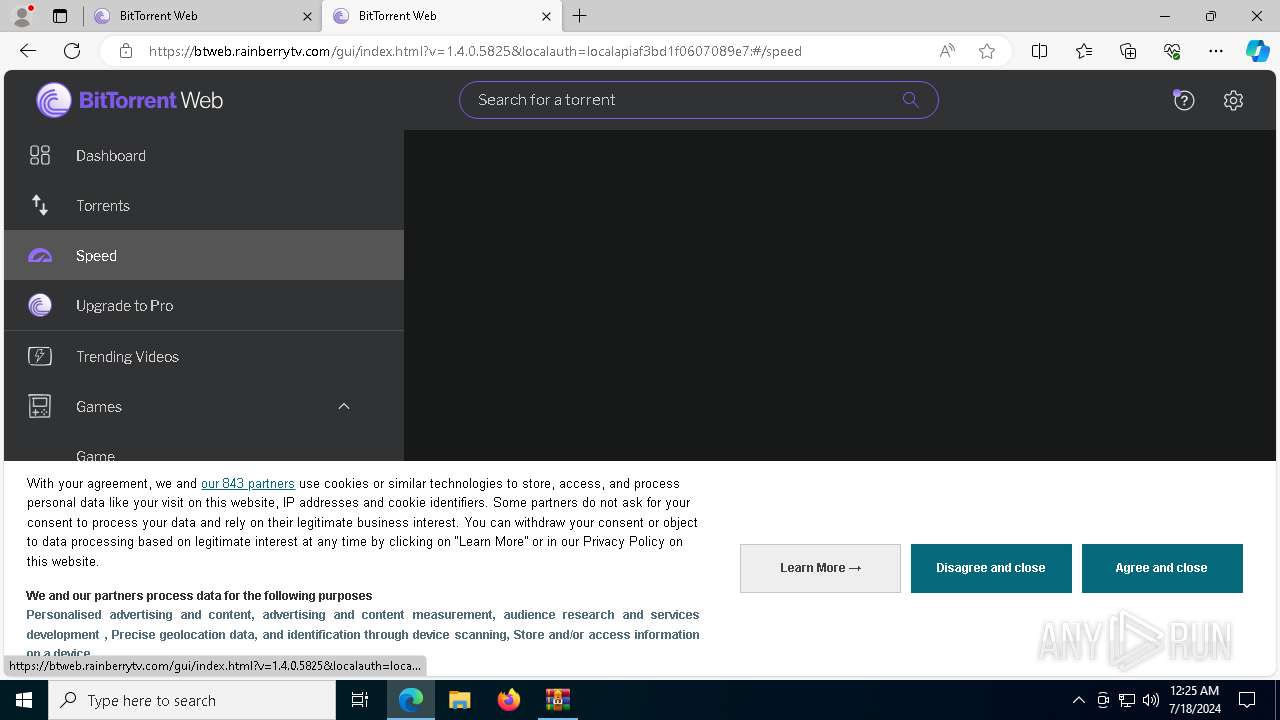This screenshot has width=1280, height=720.
Task: Select the Speed sidebar item
Action: [x=204, y=255]
